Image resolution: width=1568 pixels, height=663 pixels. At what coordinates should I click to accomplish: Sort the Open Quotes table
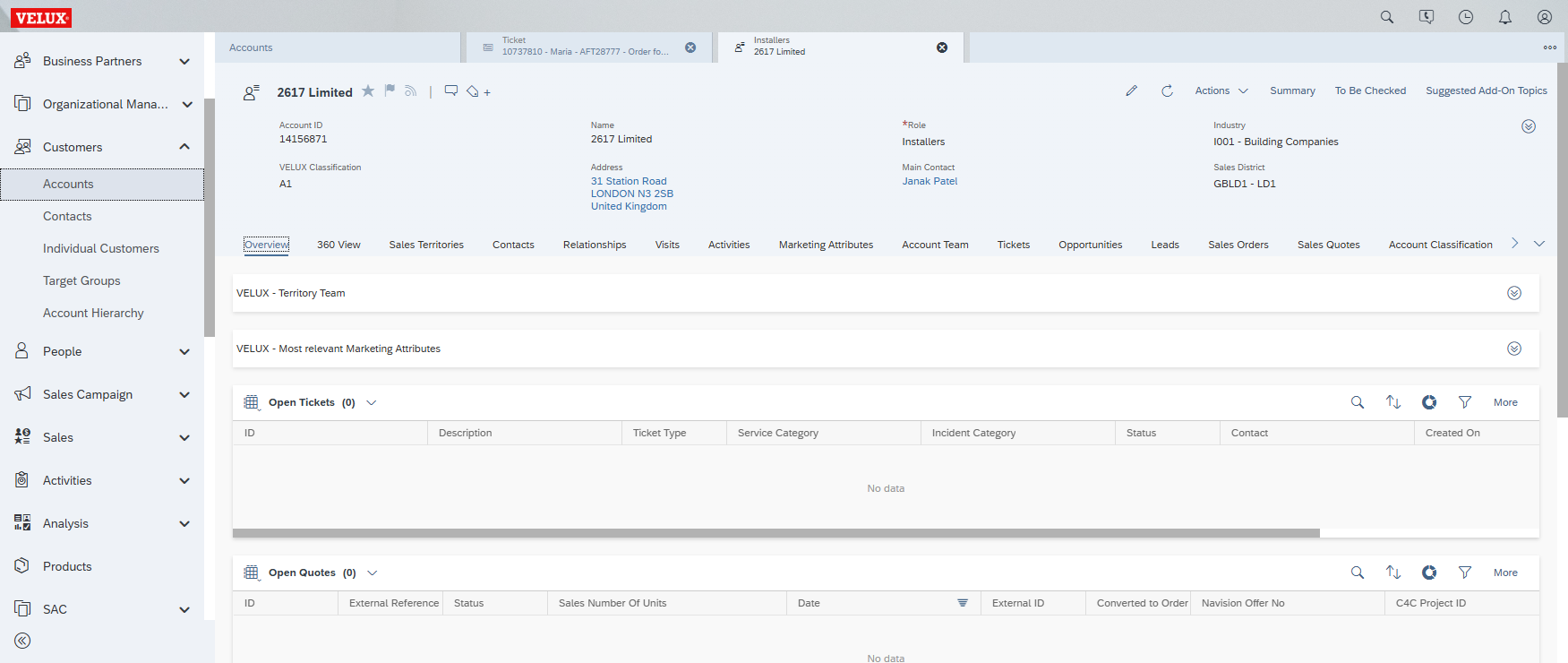coord(1393,573)
